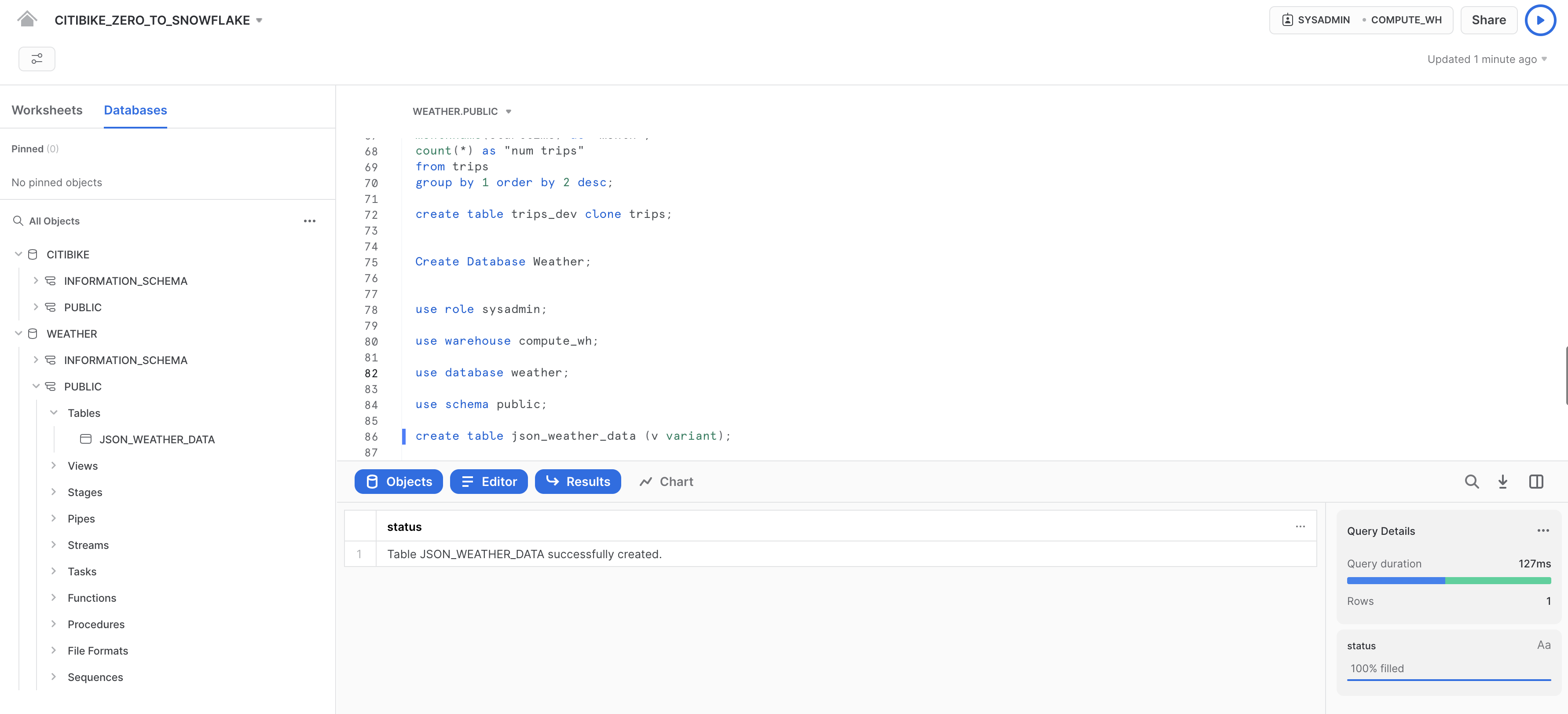Collapse the CITIBIKE database node
1568x714 pixels.
18,254
